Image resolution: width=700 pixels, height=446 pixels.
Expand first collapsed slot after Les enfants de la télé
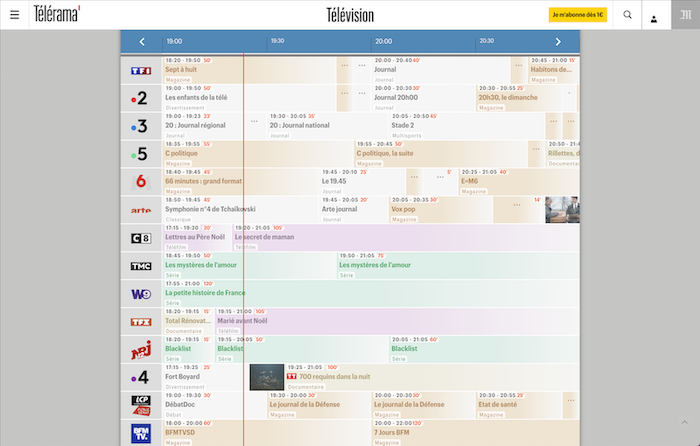(x=345, y=94)
